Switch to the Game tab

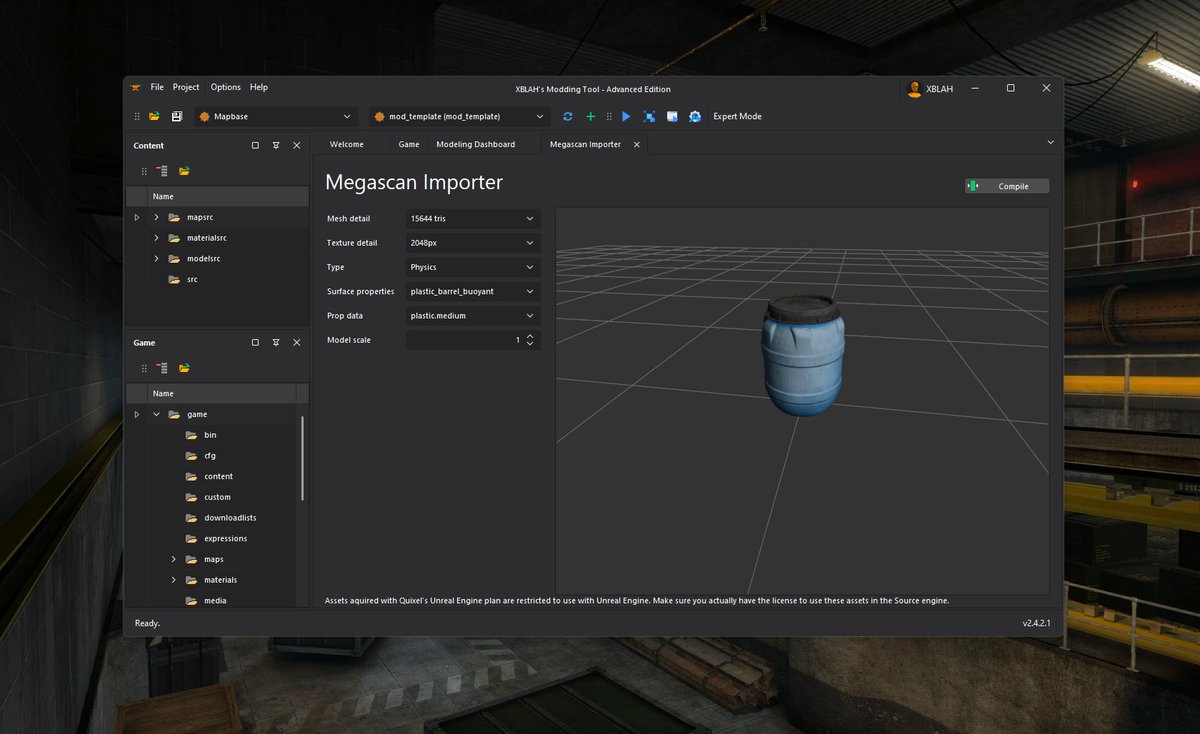[x=409, y=145]
